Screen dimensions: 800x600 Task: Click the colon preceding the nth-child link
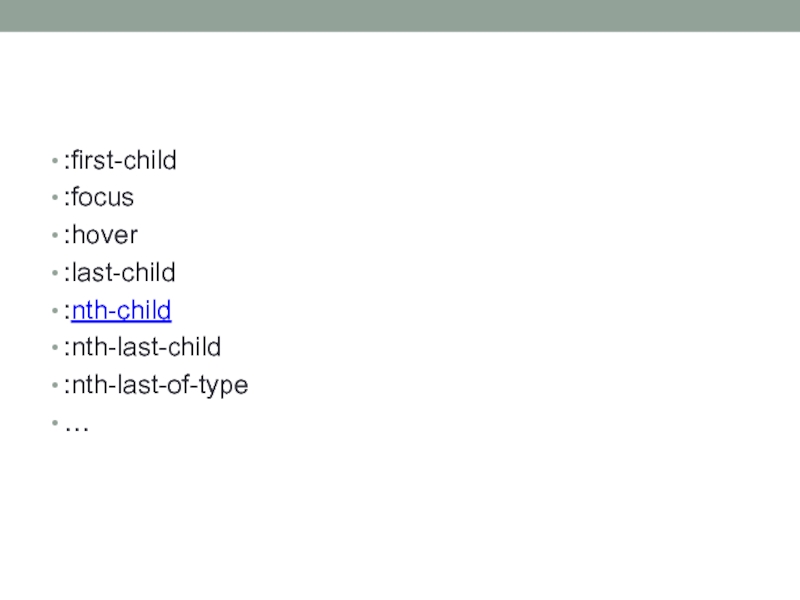pos(67,312)
